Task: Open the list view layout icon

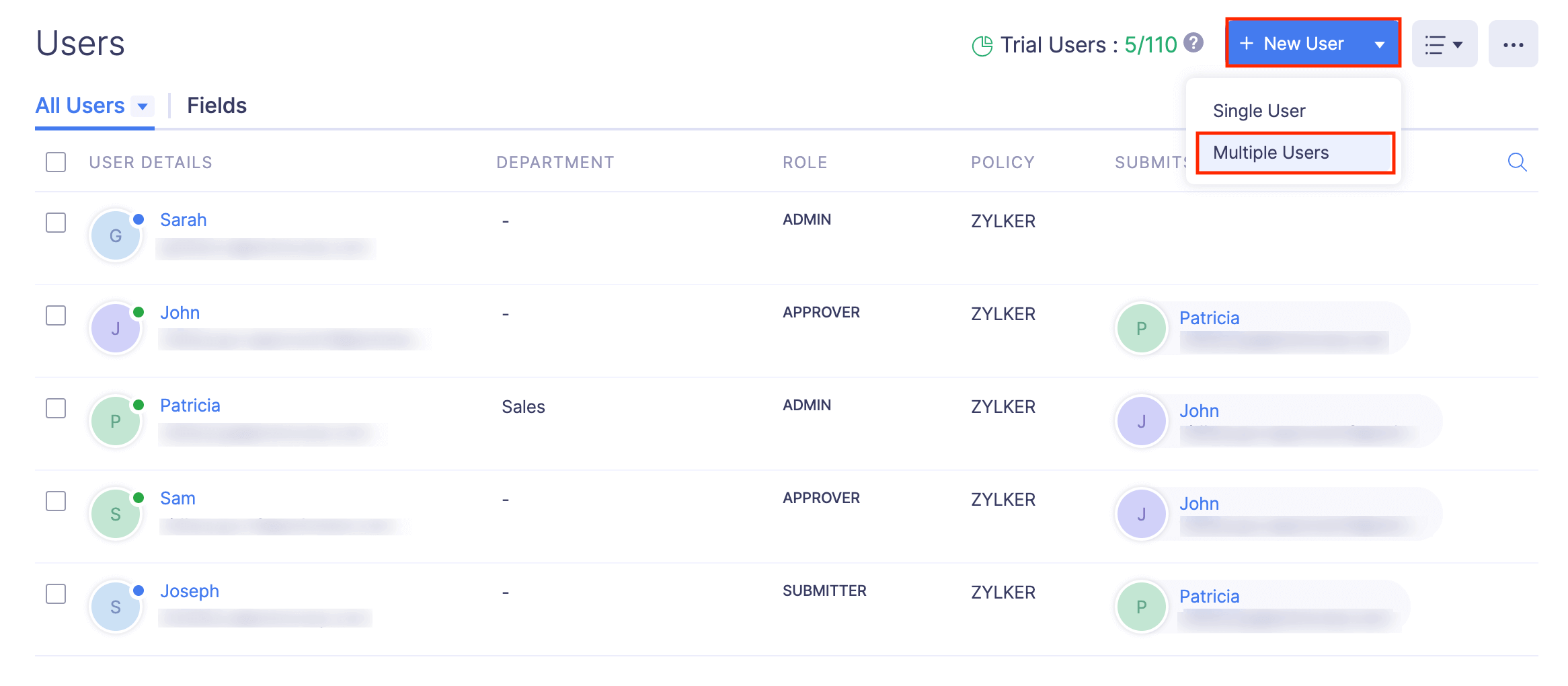Action: pyautogui.click(x=1444, y=43)
